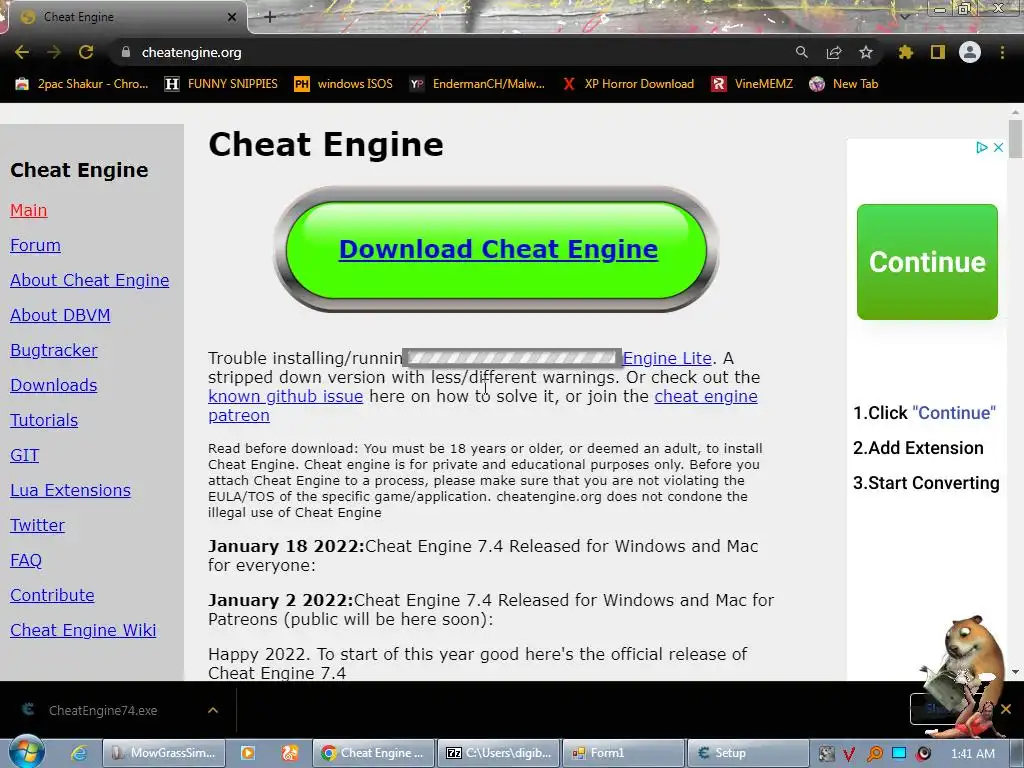
Task: Click the red V tray icon
Action: coord(849,754)
